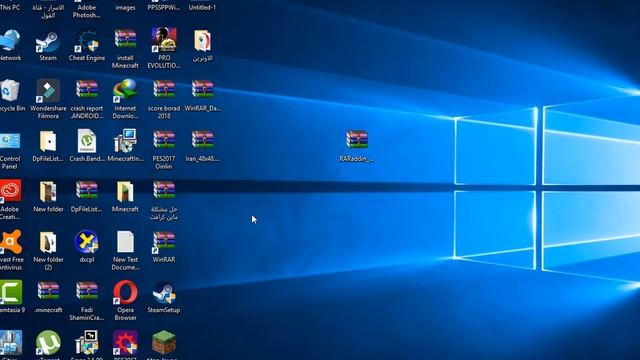
Task: Select the .minecraft archive
Action: (48, 292)
